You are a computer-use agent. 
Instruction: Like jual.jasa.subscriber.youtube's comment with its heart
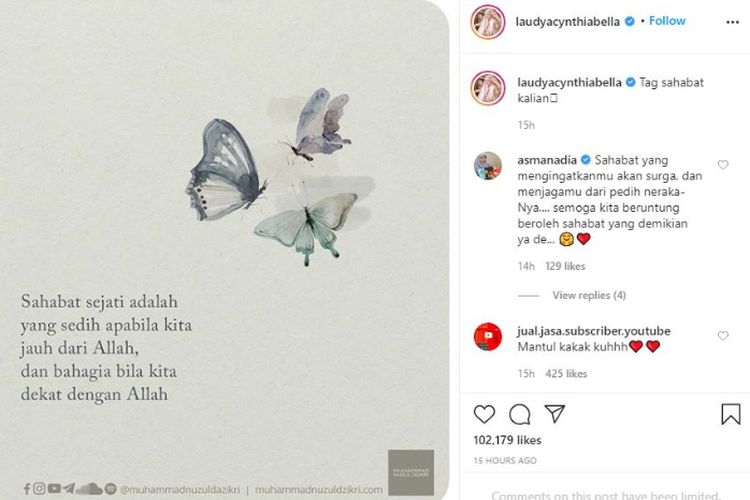(723, 336)
